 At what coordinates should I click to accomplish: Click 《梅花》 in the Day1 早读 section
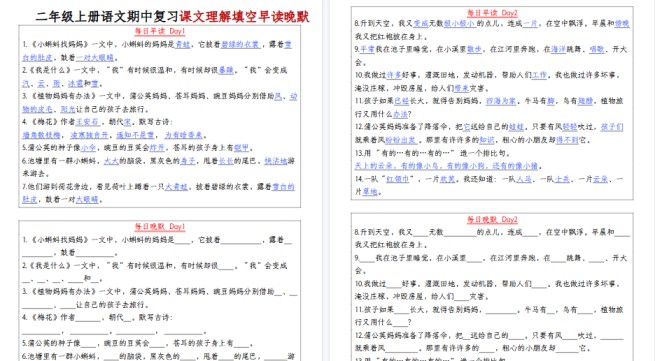44,122
